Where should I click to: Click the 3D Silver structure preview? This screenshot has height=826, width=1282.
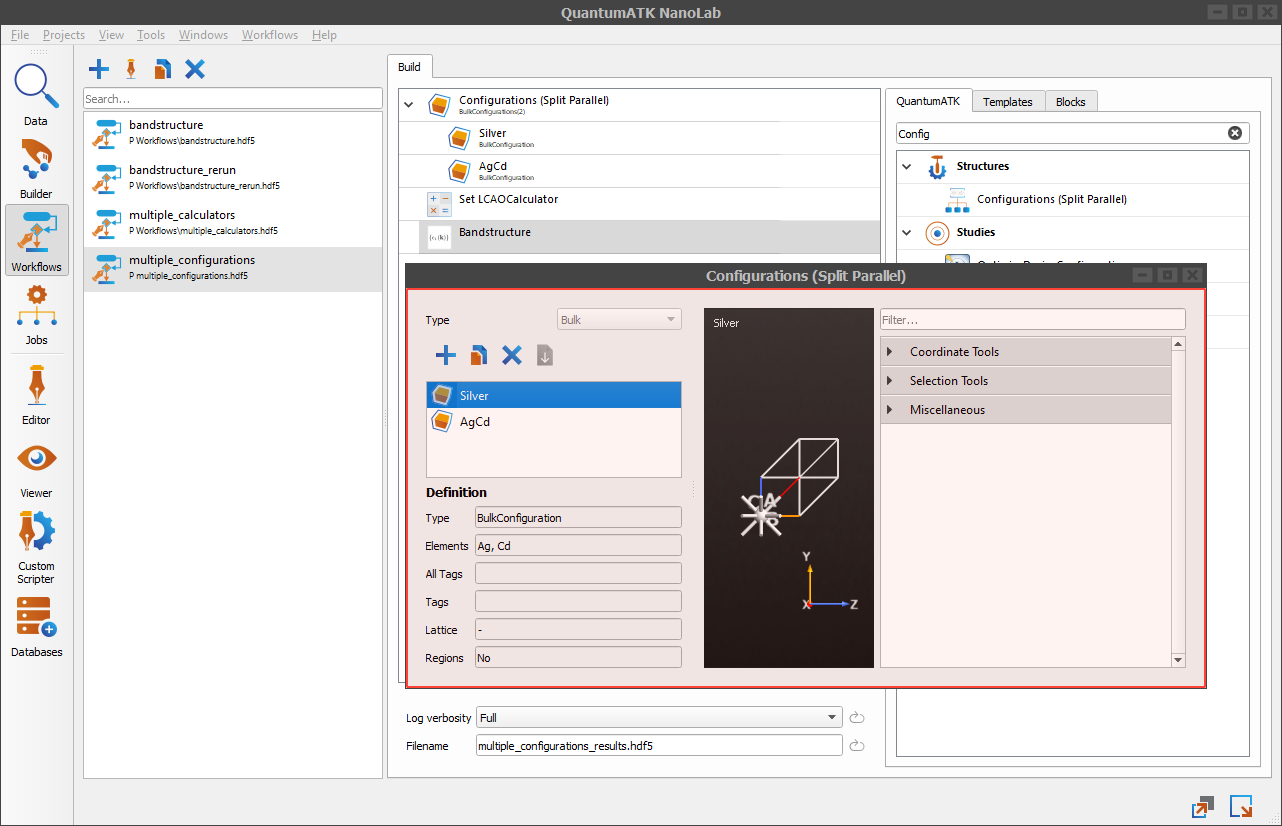pos(789,488)
